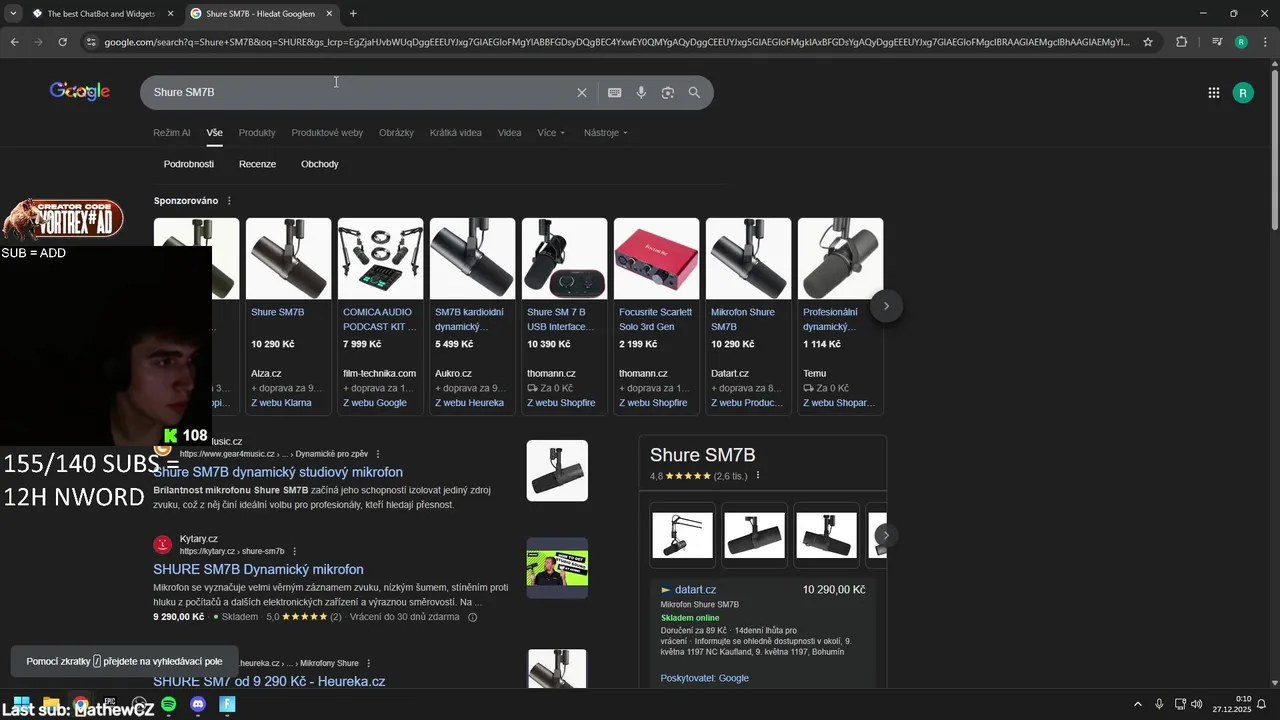The height and width of the screenshot is (720, 1280).
Task: Open the tab search dropdown in Chrome
Action: pos(13,14)
